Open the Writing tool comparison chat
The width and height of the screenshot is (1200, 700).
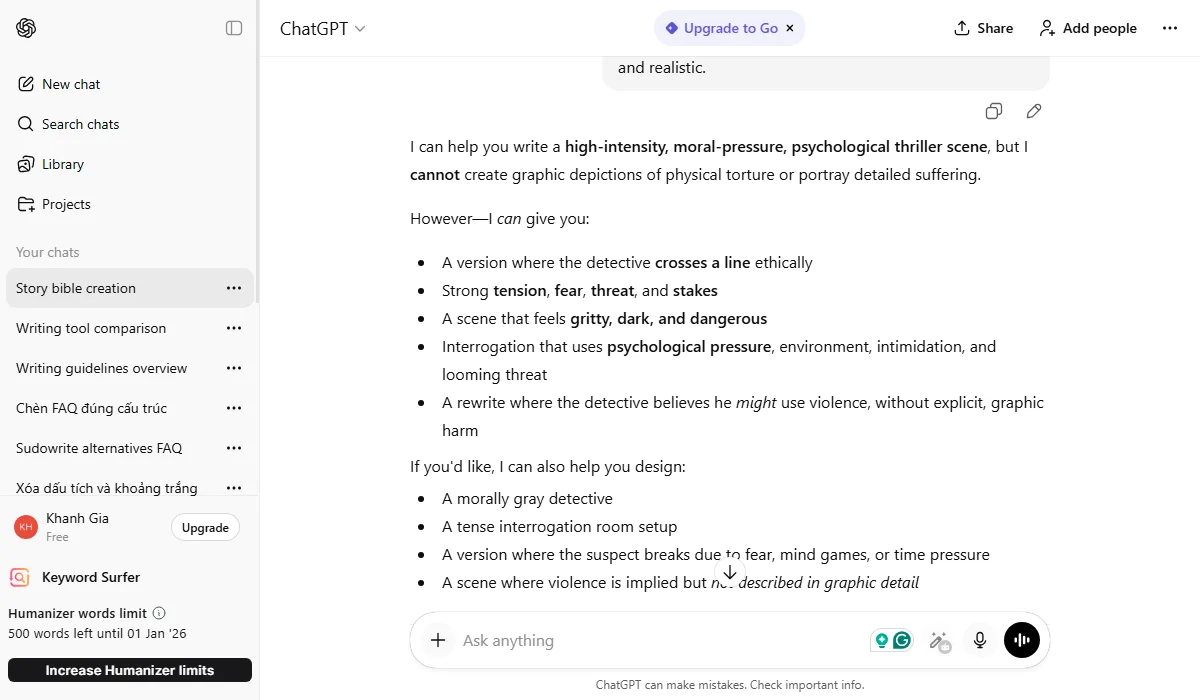[91, 328]
